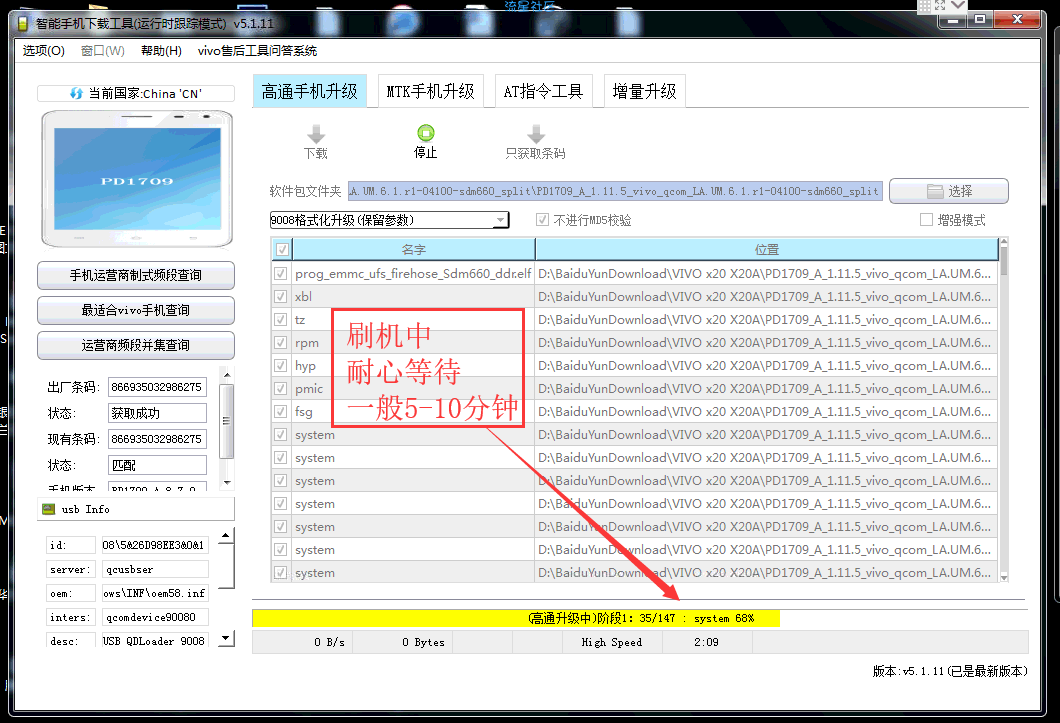Click the 当前国家:China 'CN' button
The width and height of the screenshot is (1060, 723).
click(x=136, y=93)
